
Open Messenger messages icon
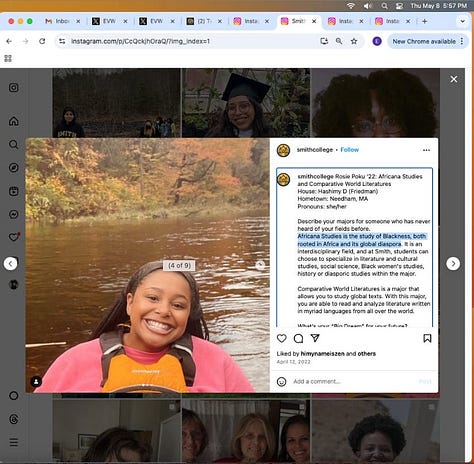[14, 214]
